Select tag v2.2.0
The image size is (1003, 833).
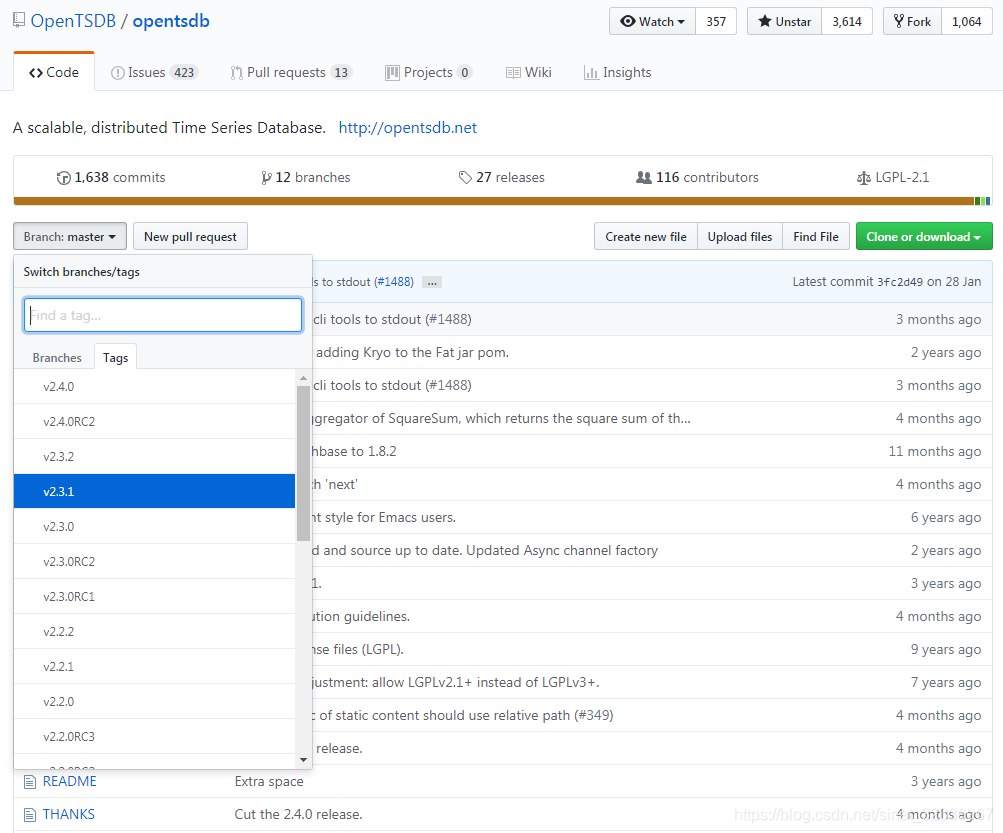coord(154,702)
